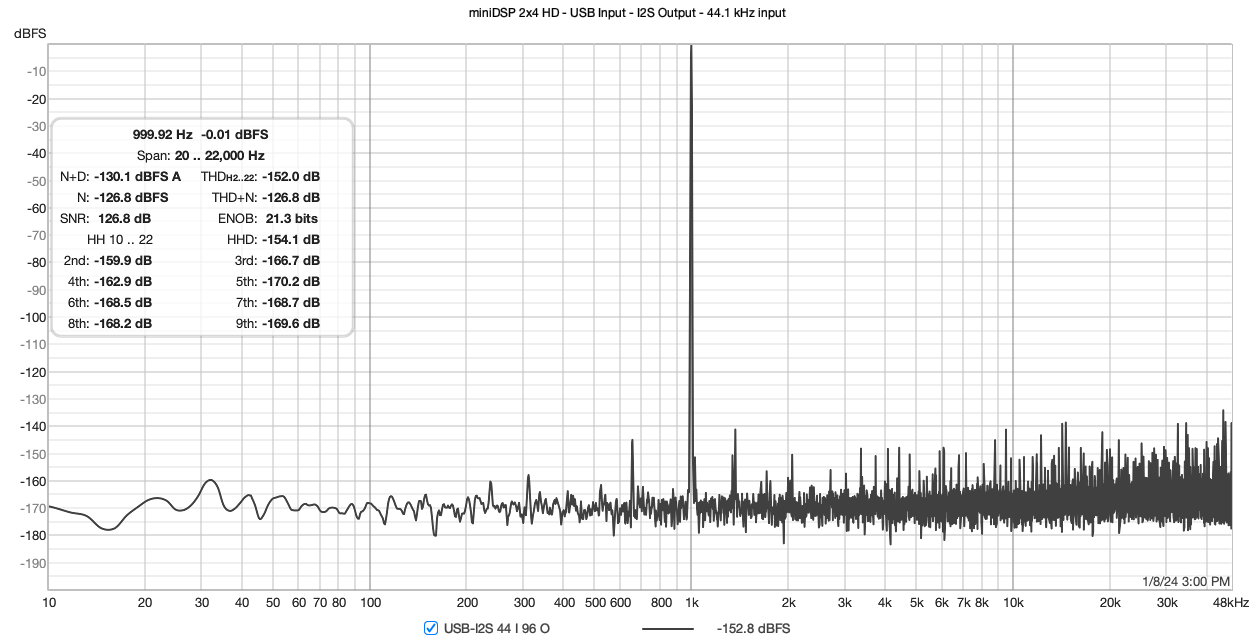The height and width of the screenshot is (643, 1256).
Task: Click the SNR 126.8 dB value
Action: pos(124,218)
